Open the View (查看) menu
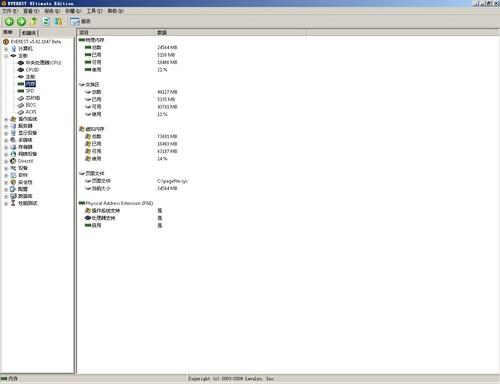Viewport: 500px width, 384px height. point(31,11)
